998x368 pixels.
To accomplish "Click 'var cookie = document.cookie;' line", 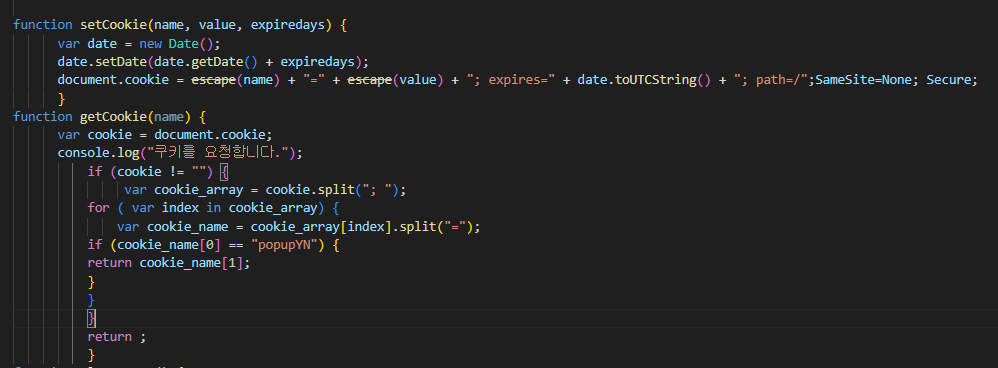I will [165, 135].
